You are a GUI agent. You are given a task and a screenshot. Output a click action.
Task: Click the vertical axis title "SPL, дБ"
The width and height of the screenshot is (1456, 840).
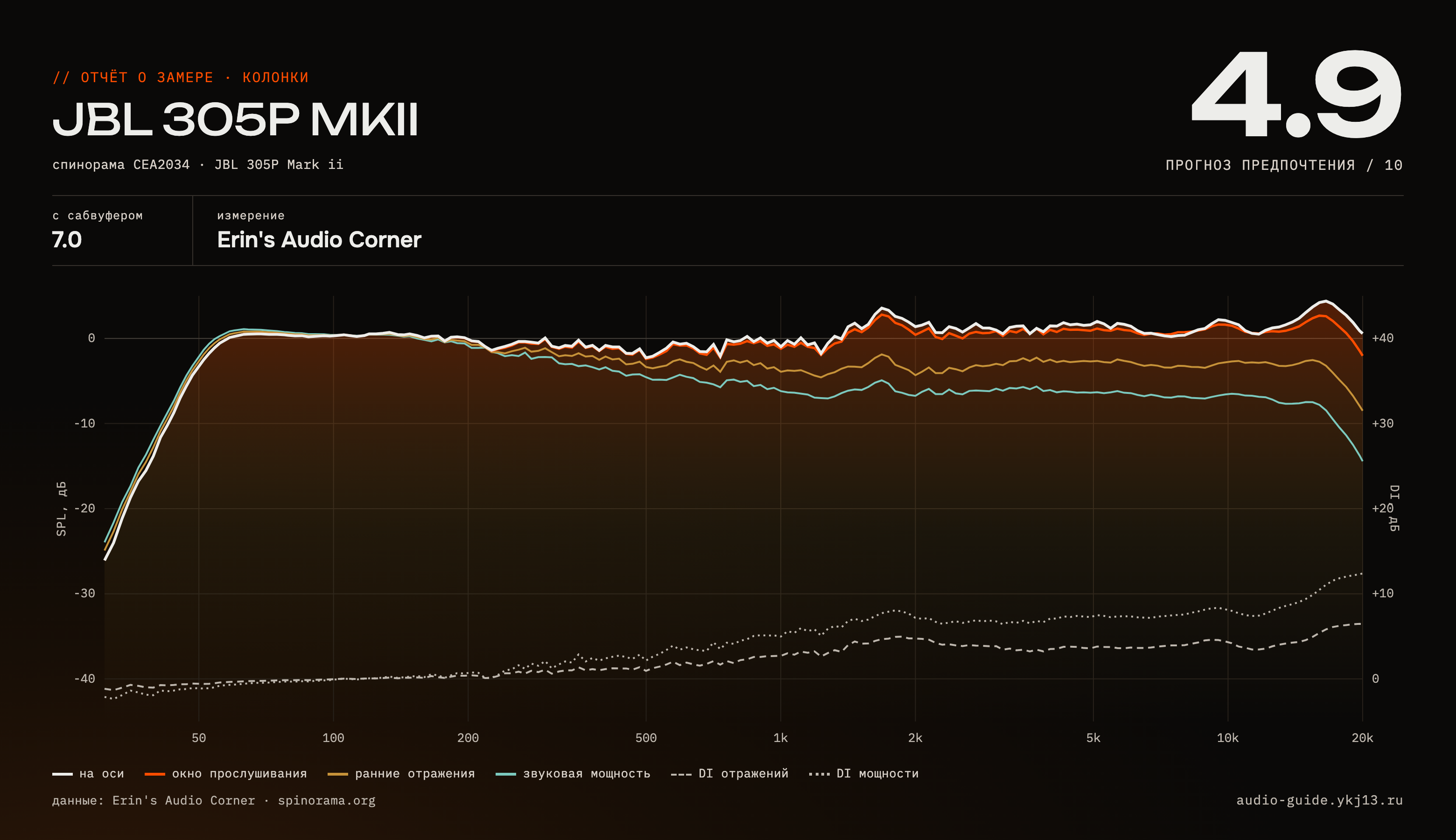[x=61, y=508]
